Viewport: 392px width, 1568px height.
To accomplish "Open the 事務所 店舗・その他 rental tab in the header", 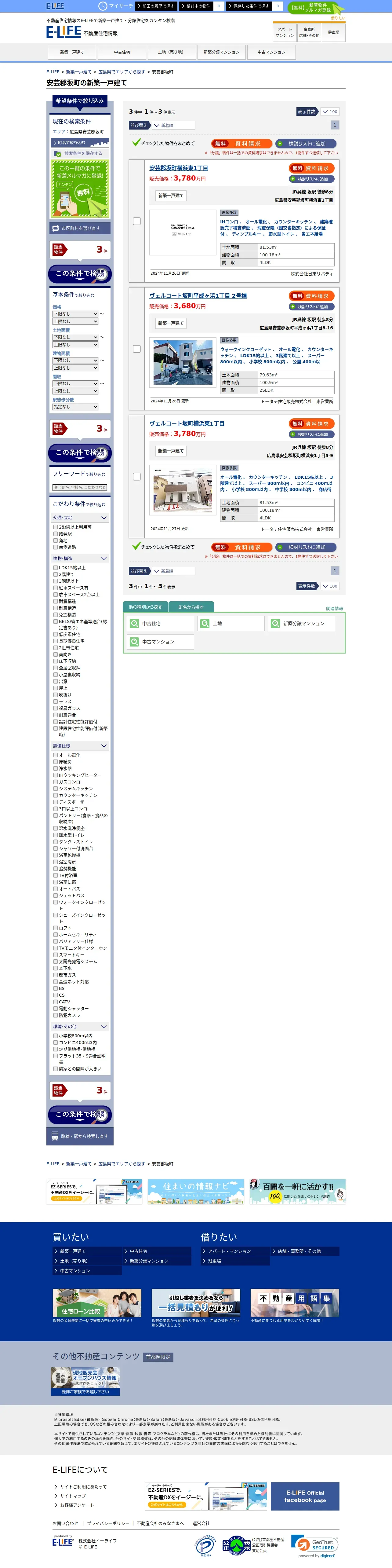I will pyautogui.click(x=309, y=32).
